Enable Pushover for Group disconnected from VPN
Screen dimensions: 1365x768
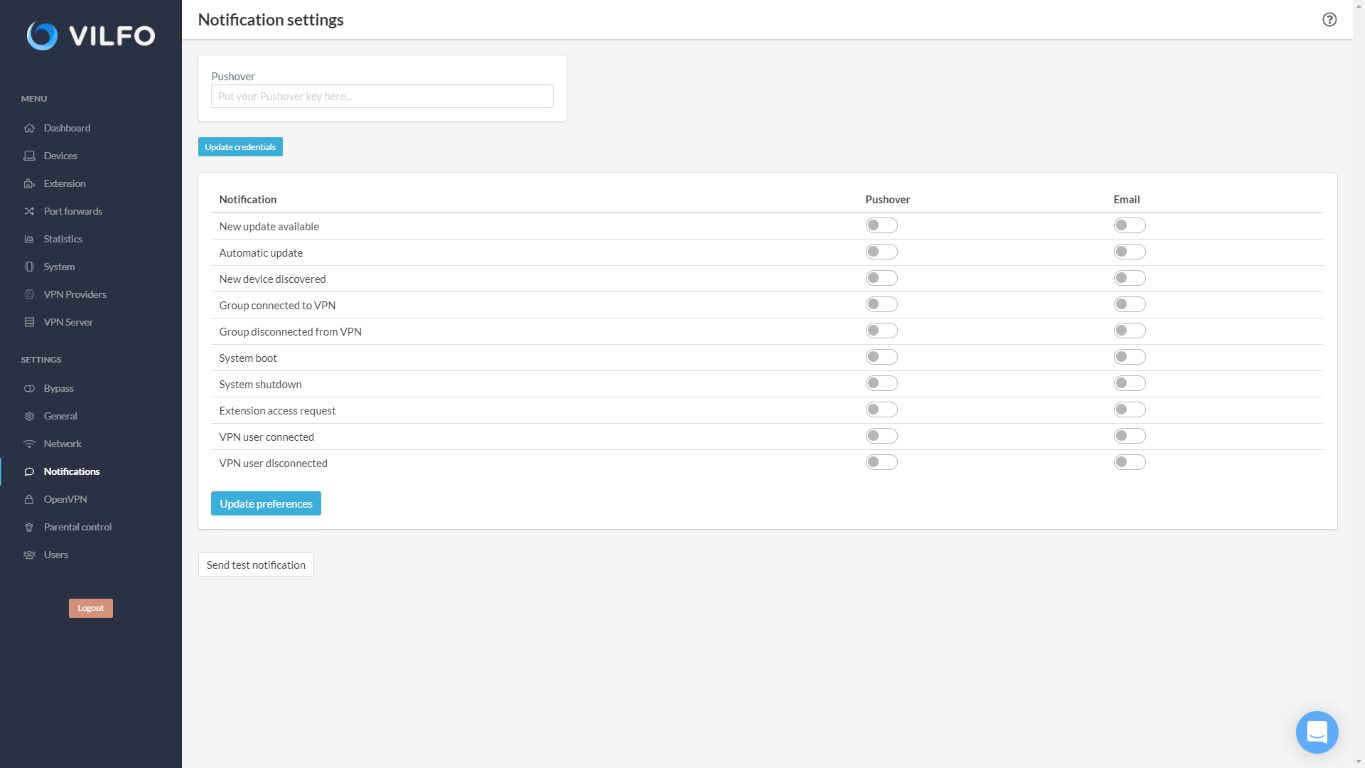click(882, 331)
